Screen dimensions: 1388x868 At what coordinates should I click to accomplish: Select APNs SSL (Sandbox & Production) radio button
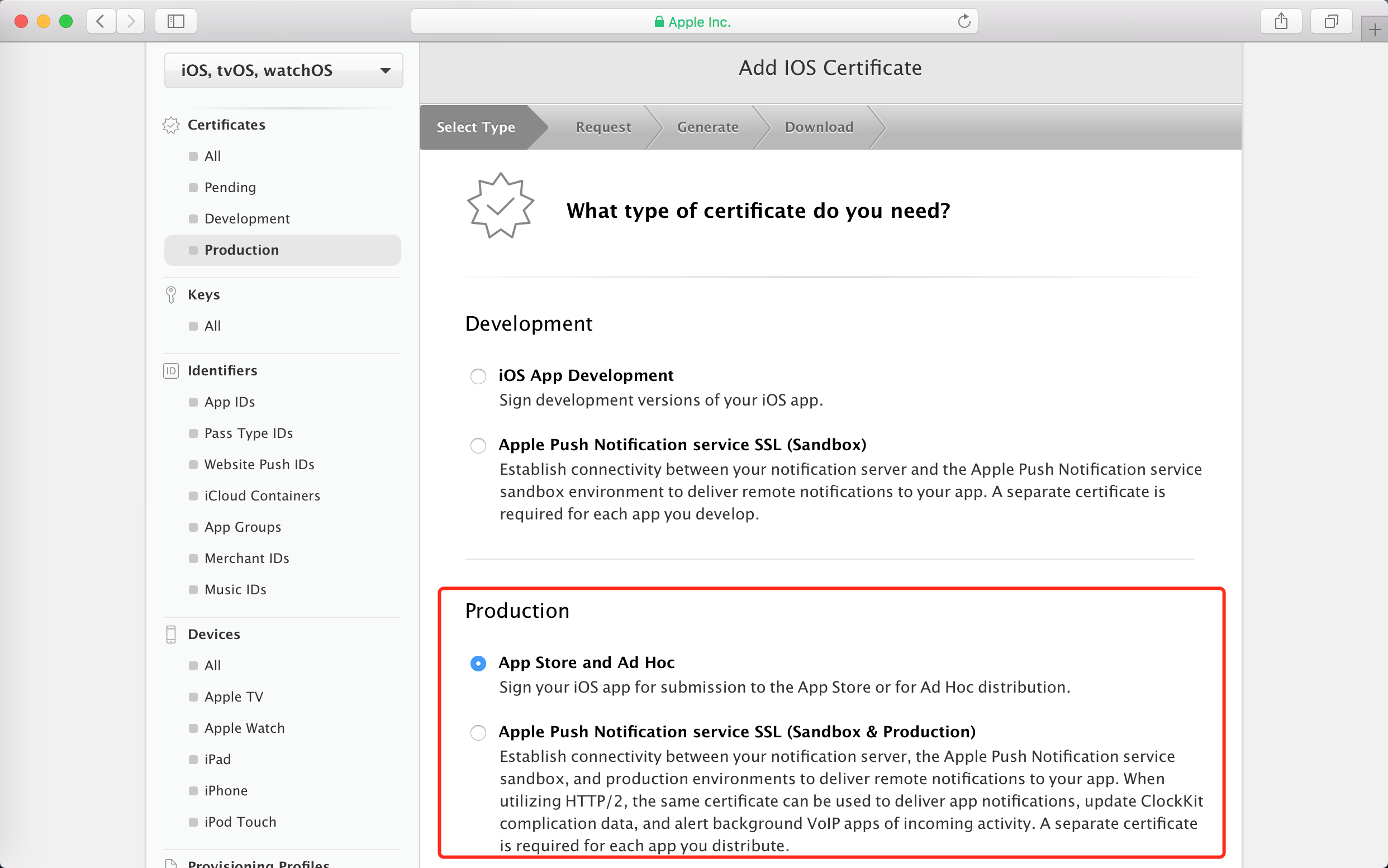tap(478, 732)
